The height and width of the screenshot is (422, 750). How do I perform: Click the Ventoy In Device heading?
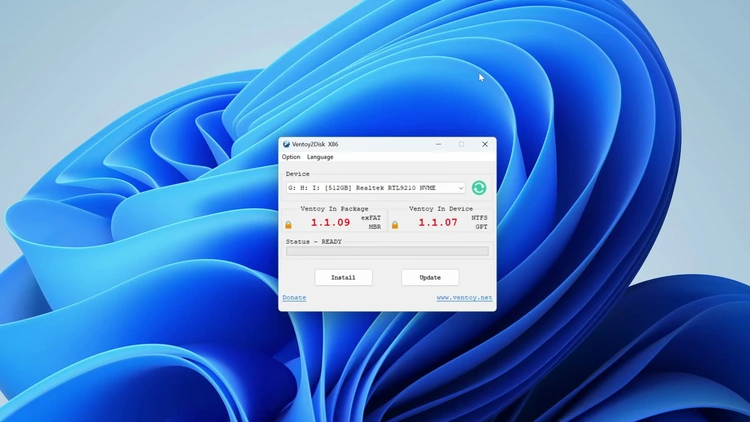[441, 209]
